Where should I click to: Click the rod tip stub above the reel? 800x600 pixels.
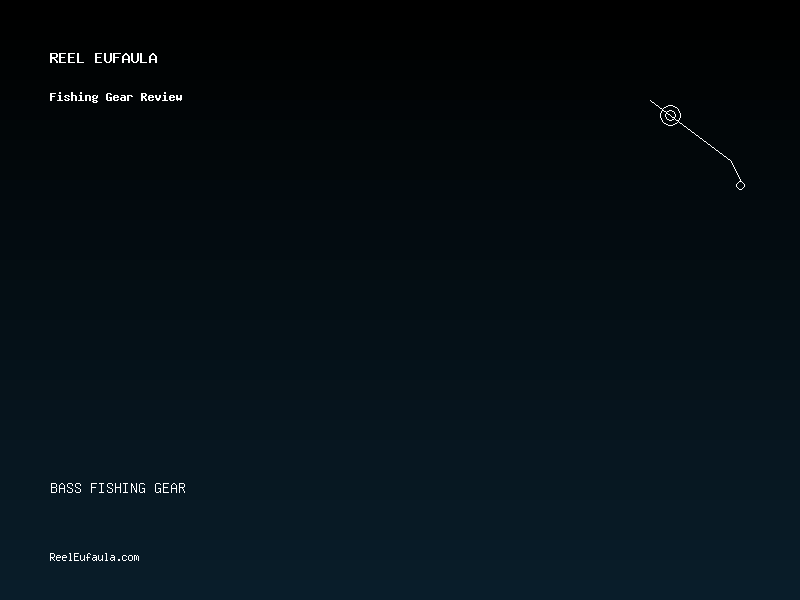pos(655,104)
